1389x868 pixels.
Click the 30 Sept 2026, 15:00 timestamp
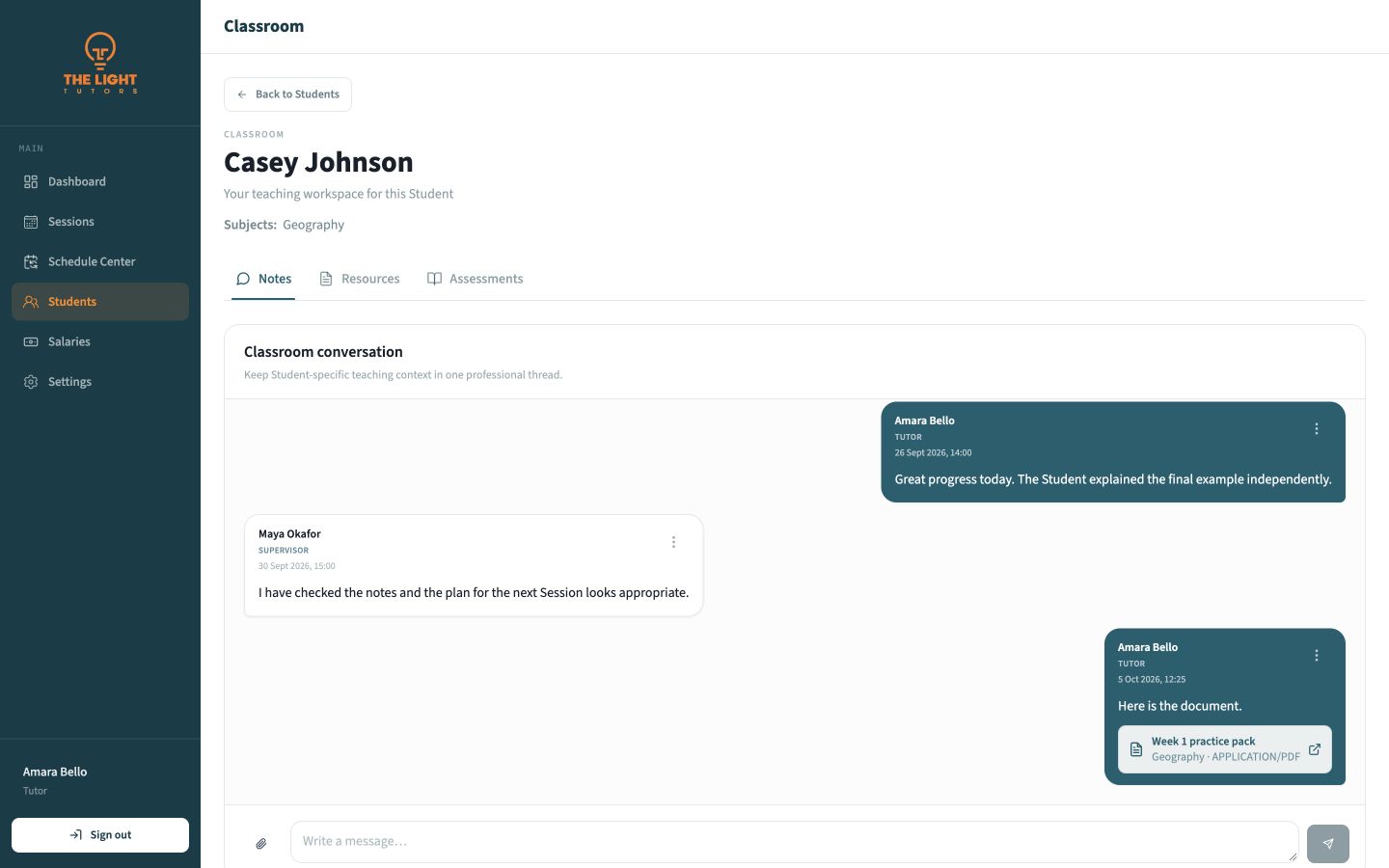coord(297,566)
